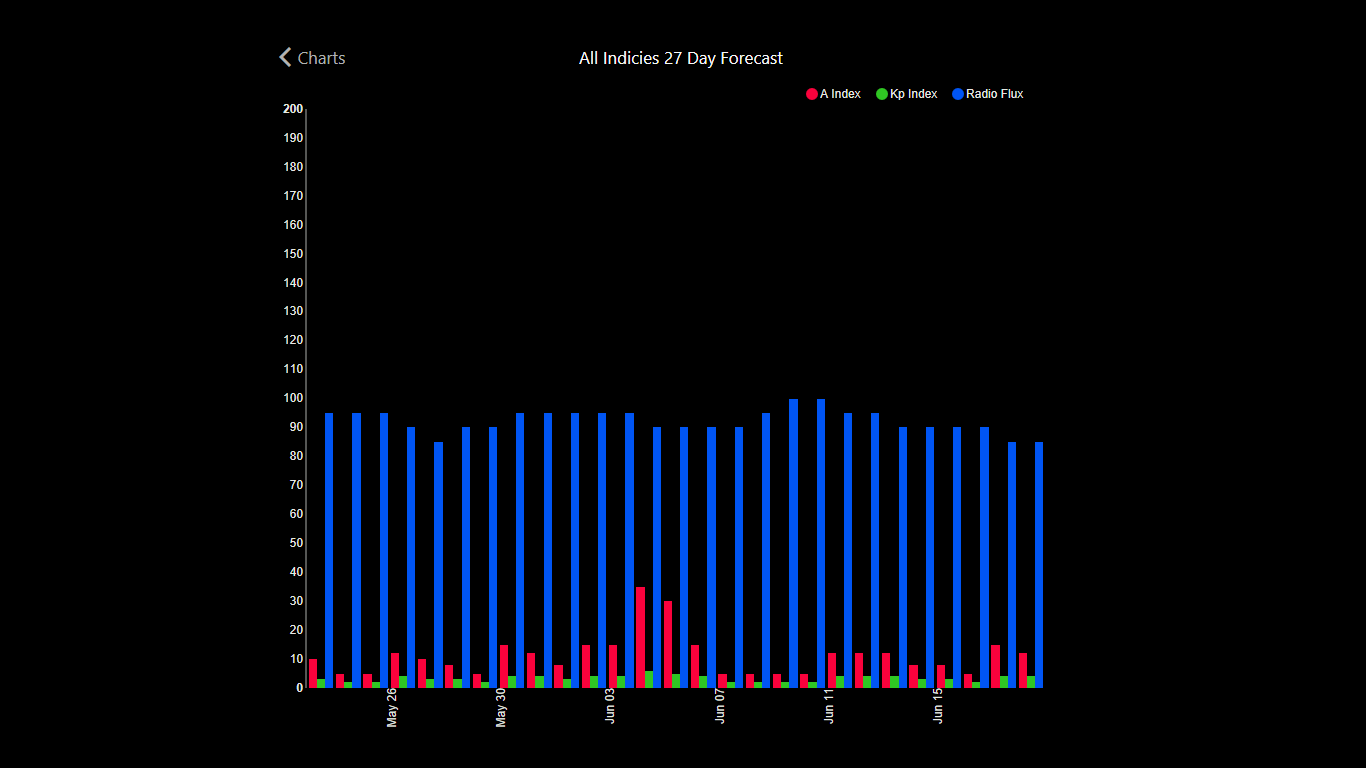This screenshot has height=768, width=1366.
Task: Click the blue Radio Flux legend dot
Action: point(958,94)
